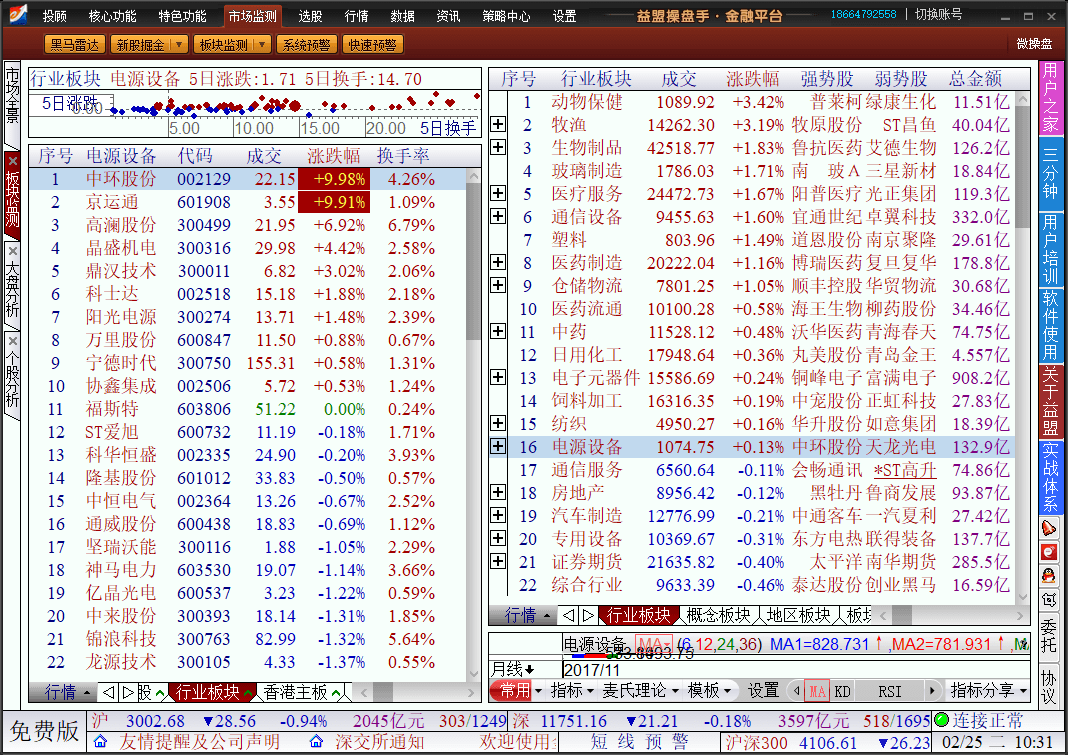This screenshot has width=1068, height=755.
Task: Click previous indicator arrow left of MA
Action: point(797,691)
